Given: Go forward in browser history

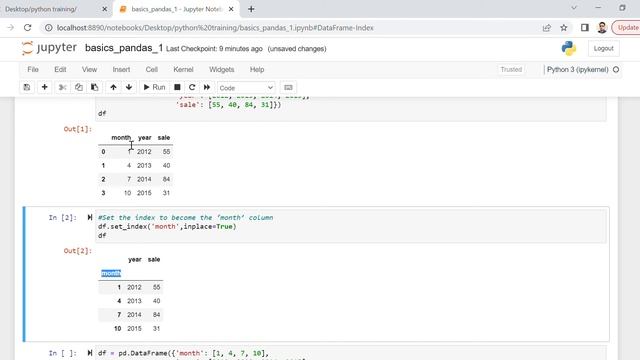Looking at the screenshot, I should pos(11,28).
